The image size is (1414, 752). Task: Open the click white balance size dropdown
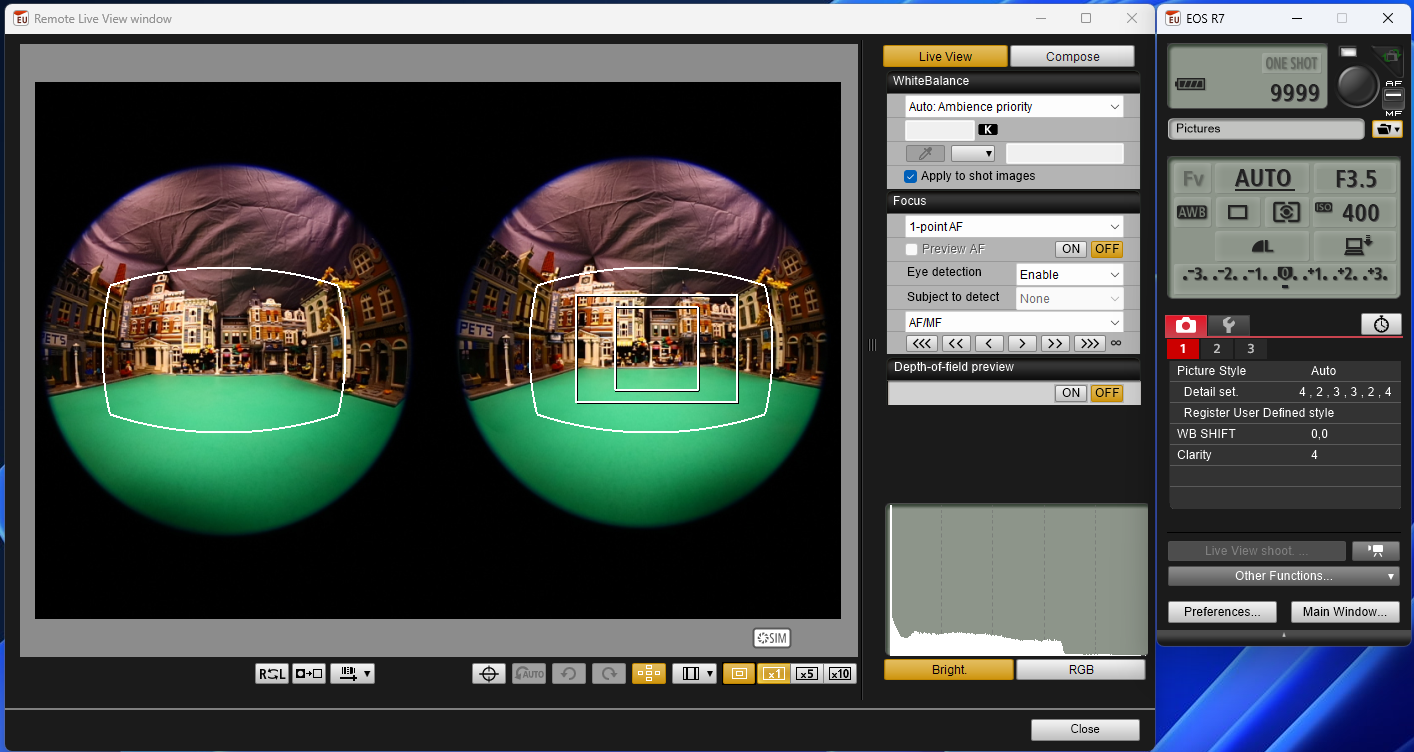[x=973, y=154]
